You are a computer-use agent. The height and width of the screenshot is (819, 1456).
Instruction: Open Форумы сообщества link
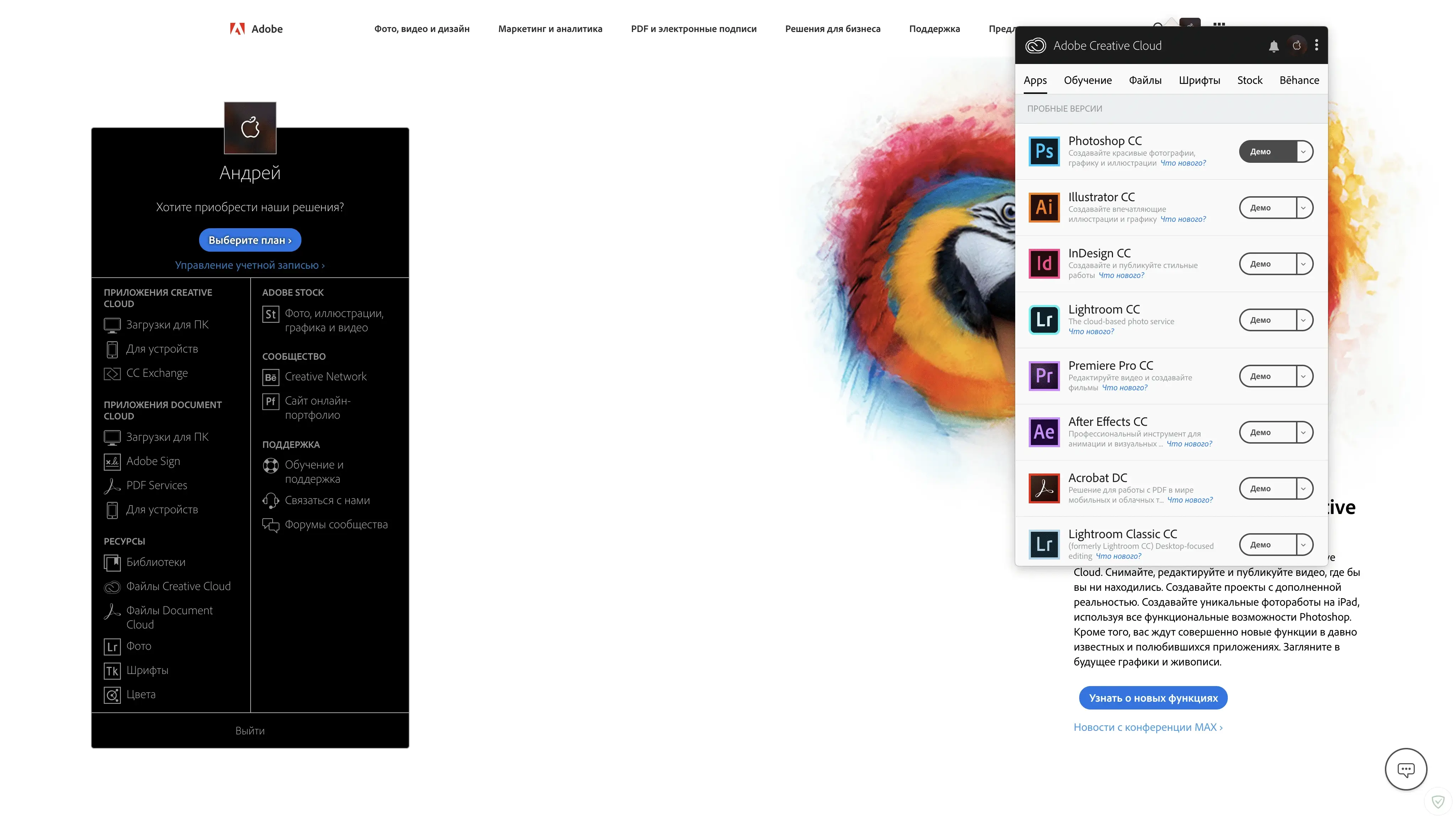pyautogui.click(x=336, y=525)
